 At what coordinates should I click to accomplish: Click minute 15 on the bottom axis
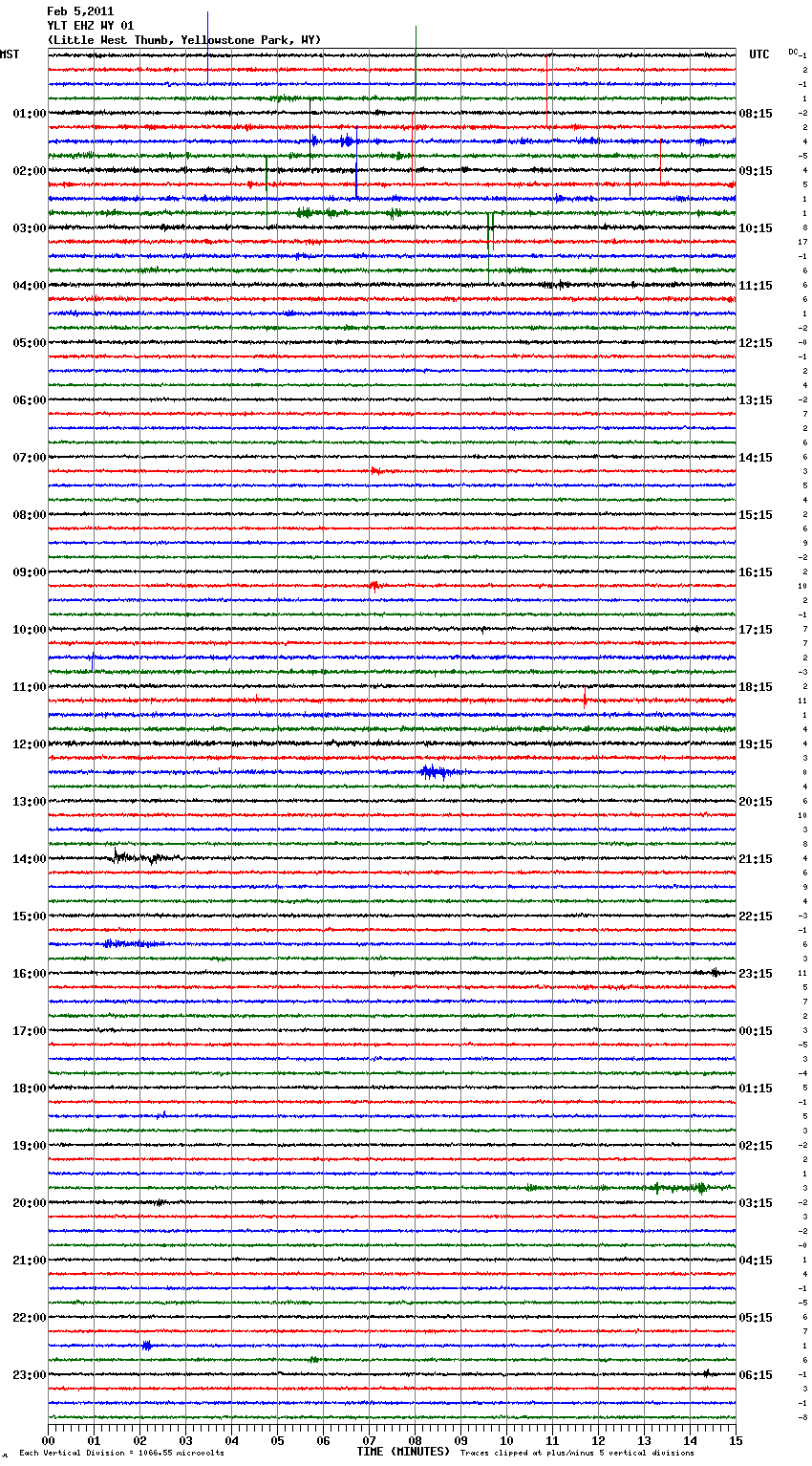tap(736, 1440)
